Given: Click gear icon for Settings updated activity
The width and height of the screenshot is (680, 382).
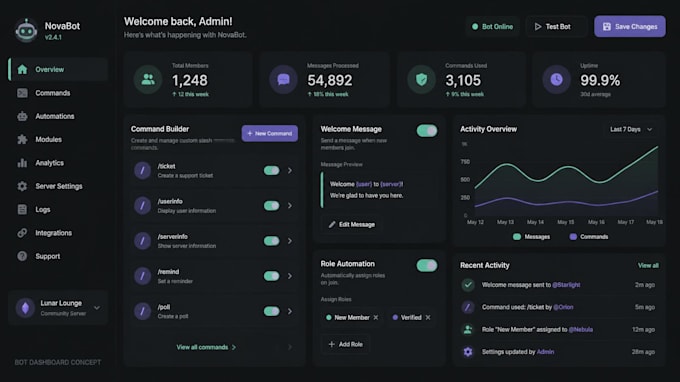Looking at the screenshot, I should coord(468,352).
